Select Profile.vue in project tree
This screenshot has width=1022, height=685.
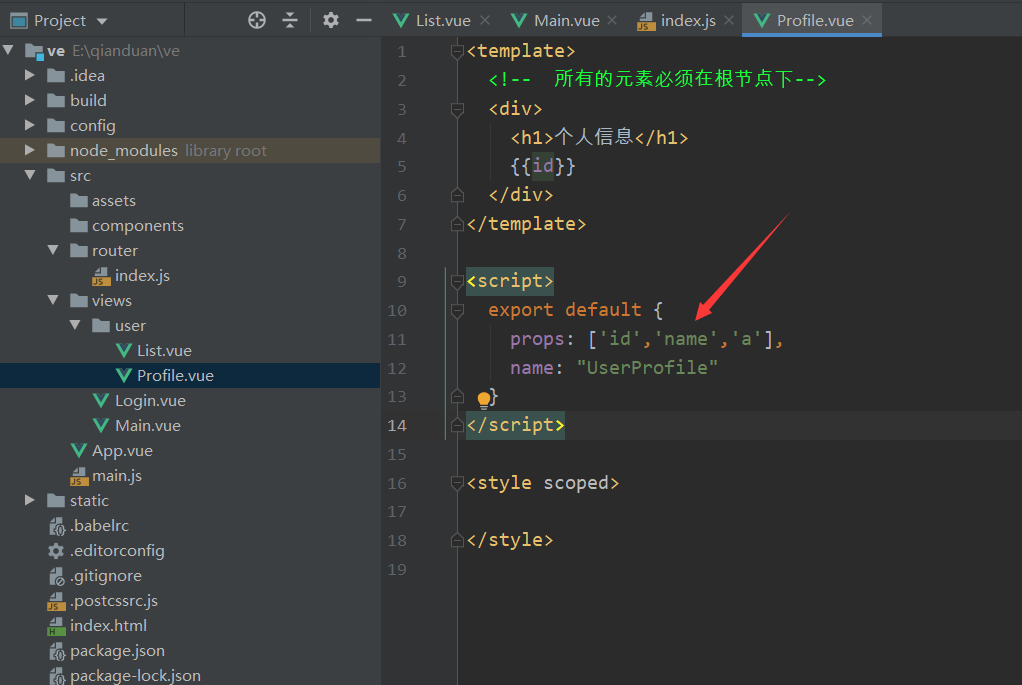[175, 375]
